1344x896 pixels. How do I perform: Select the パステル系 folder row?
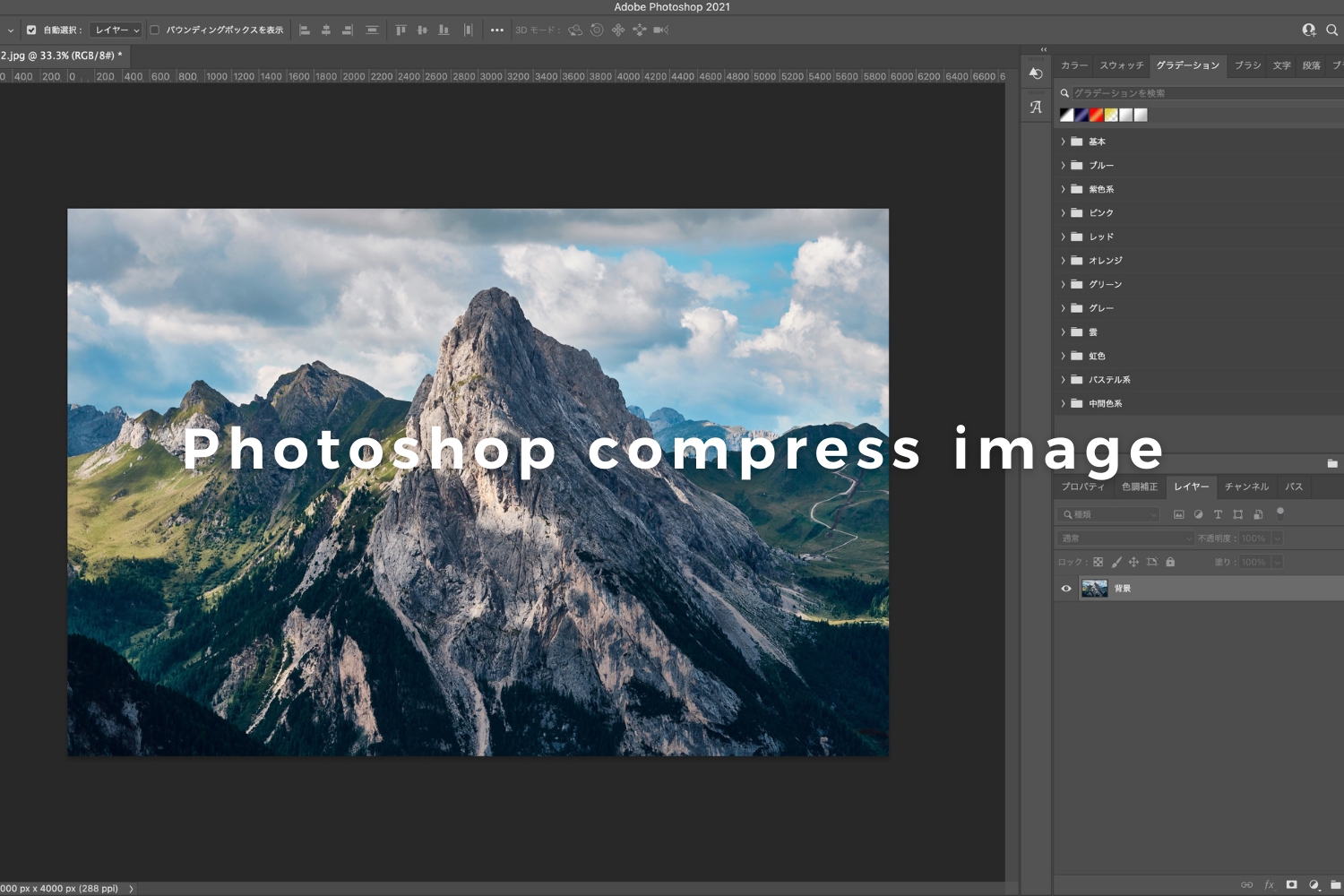[1199, 380]
